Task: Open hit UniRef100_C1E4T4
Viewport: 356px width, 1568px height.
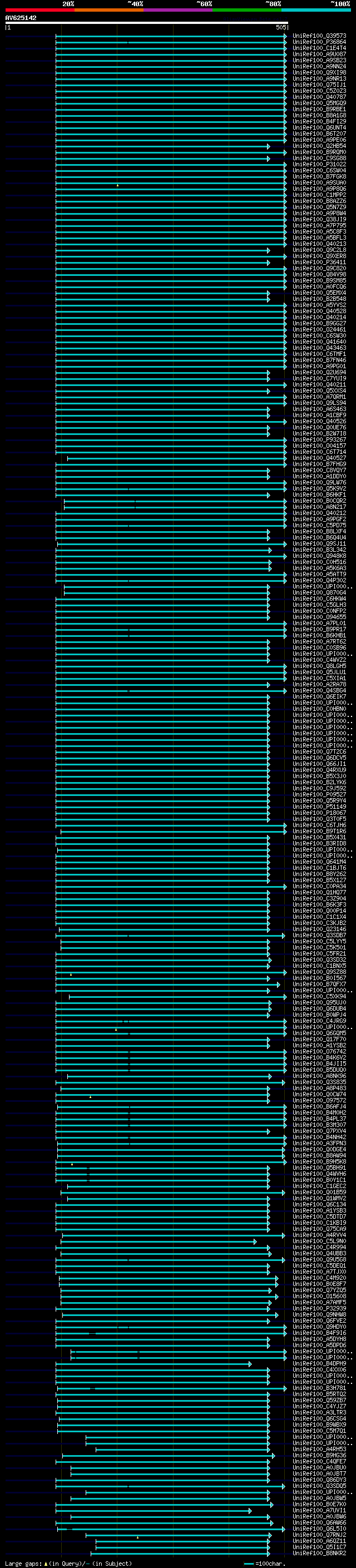Action: (319, 48)
